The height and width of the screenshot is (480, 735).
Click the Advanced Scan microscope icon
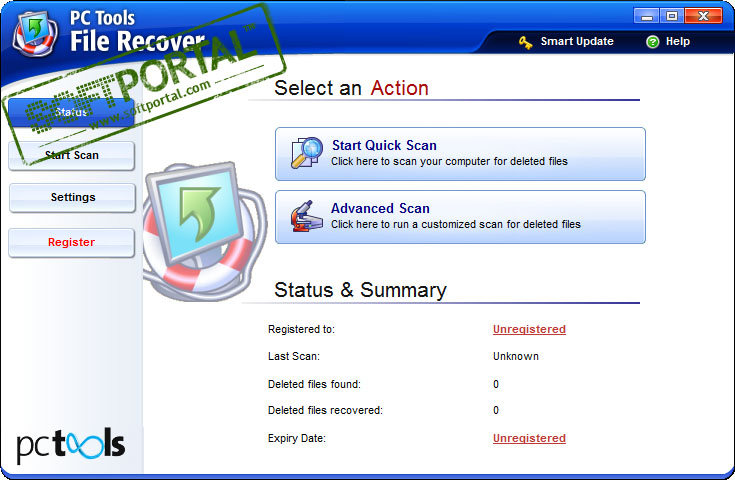(307, 216)
